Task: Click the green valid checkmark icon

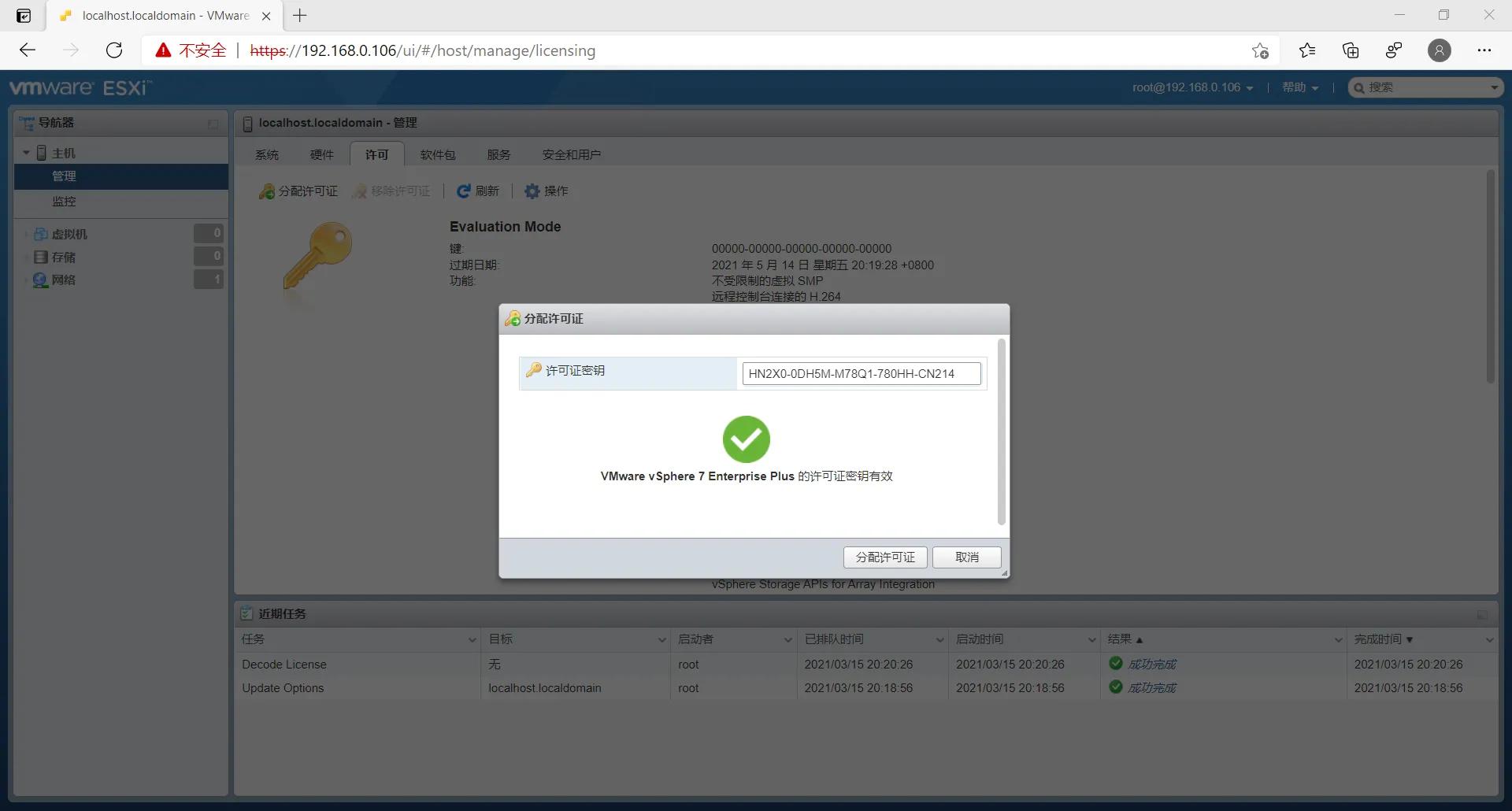Action: (747, 439)
